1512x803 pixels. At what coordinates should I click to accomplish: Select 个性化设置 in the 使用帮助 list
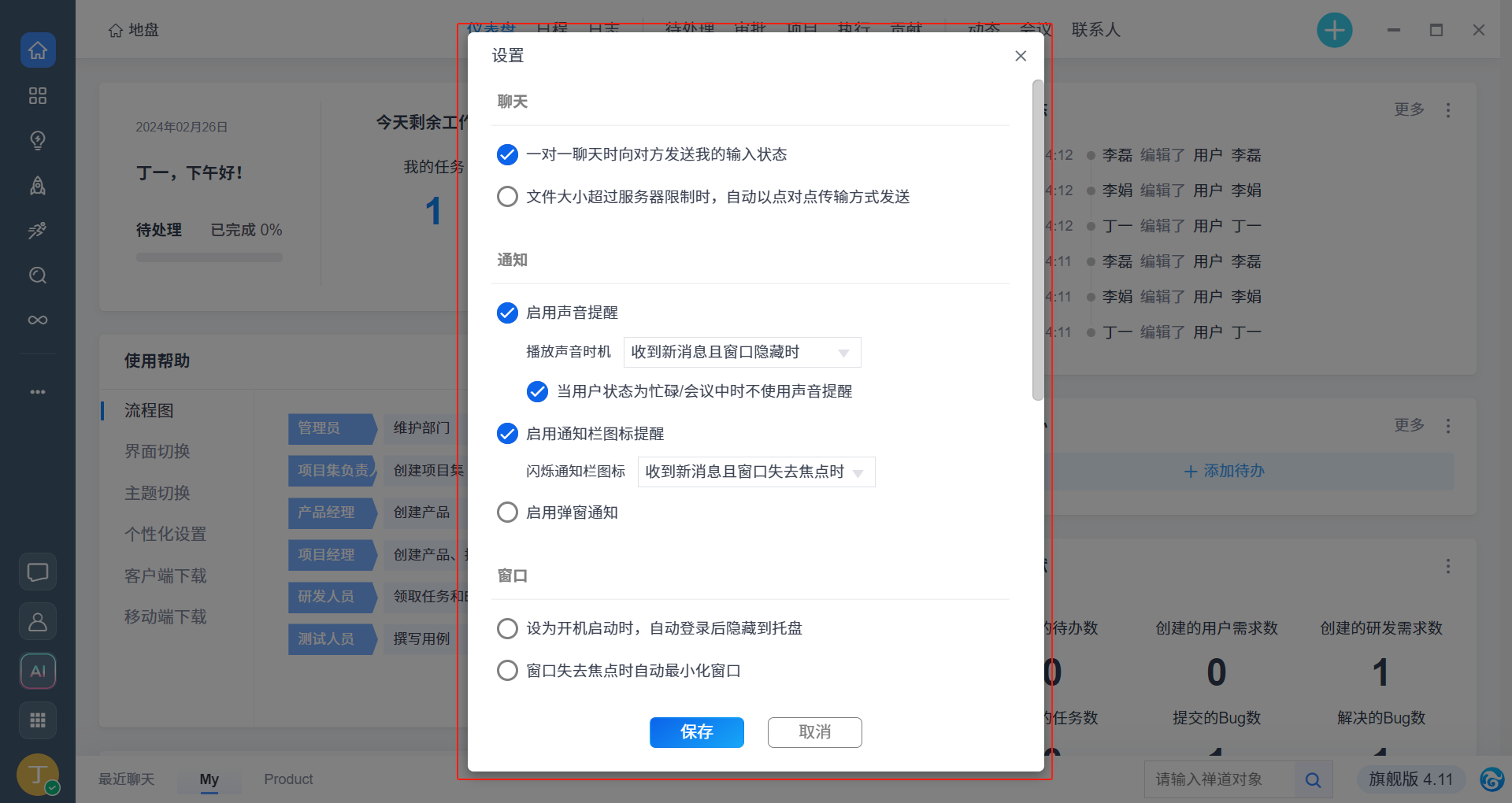(165, 534)
